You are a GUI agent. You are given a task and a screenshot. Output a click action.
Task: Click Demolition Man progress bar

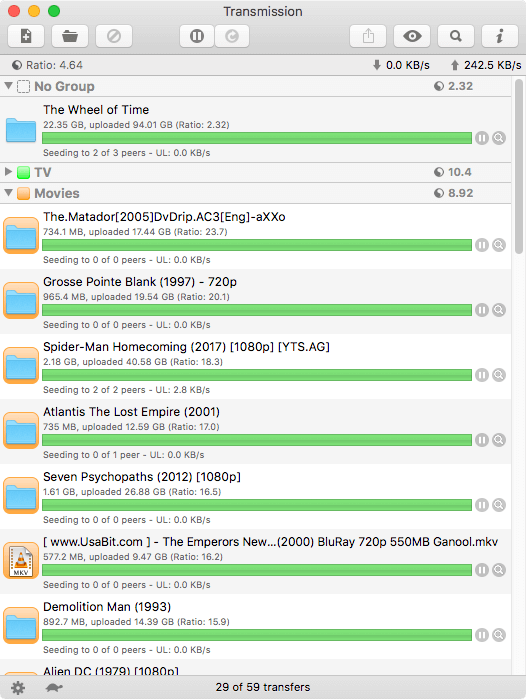[257, 635]
